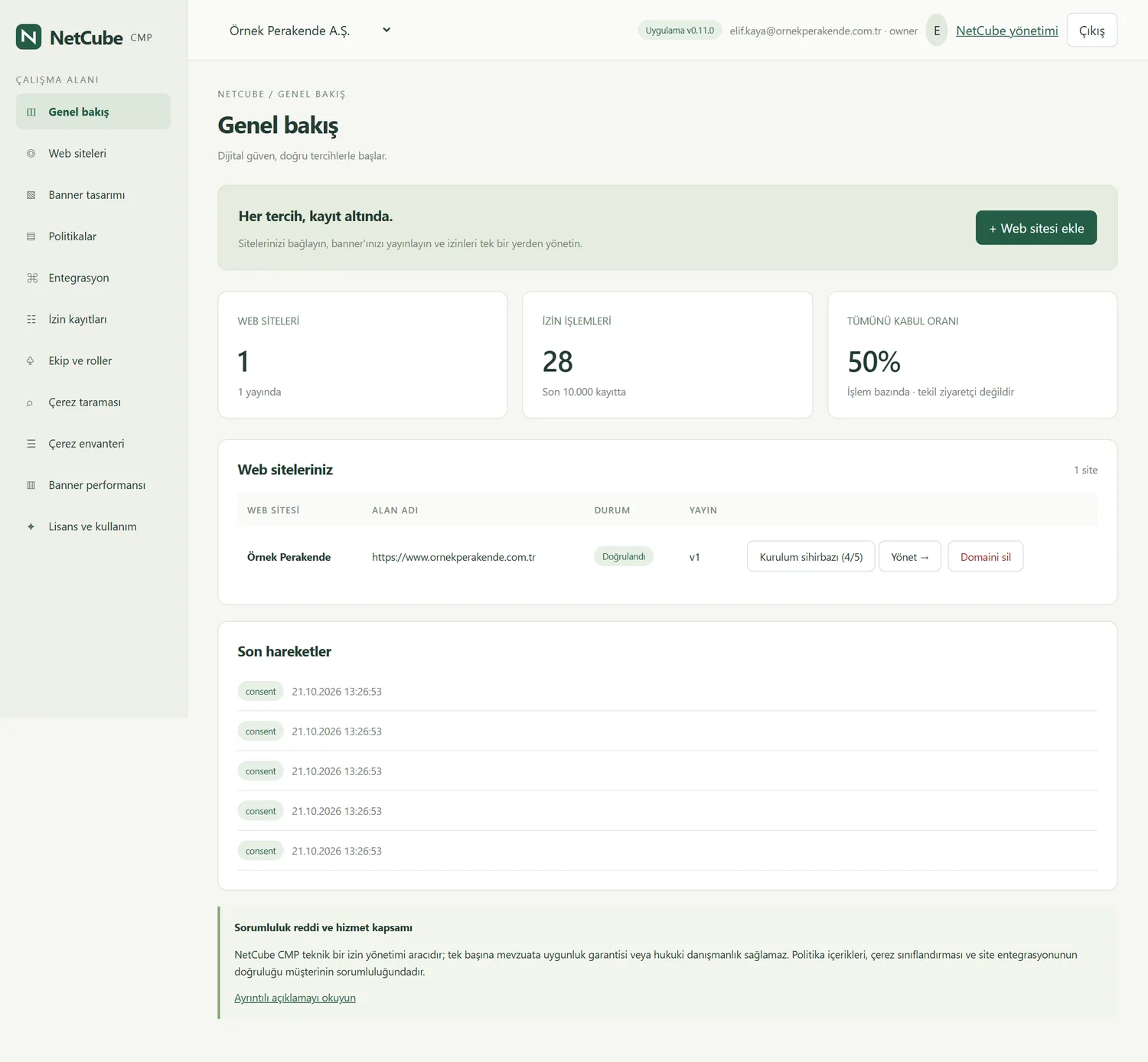Click the https://www.ornekperakende.com.tr domain text
Image resolution: width=1148 pixels, height=1062 pixels.
tap(454, 557)
